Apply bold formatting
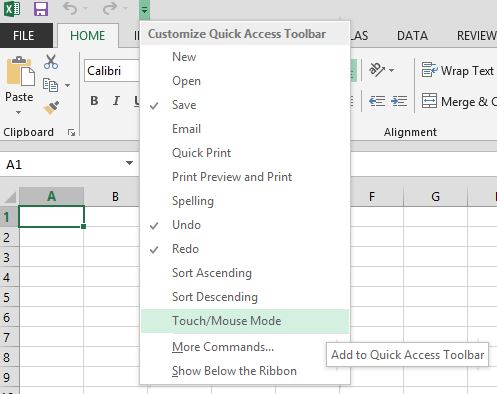 click(94, 100)
